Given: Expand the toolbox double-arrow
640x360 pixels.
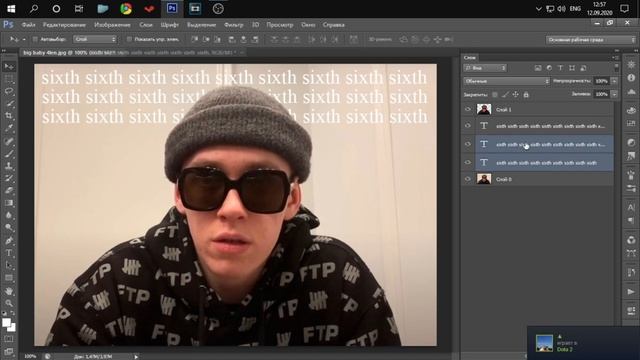Looking at the screenshot, I should point(4,51).
